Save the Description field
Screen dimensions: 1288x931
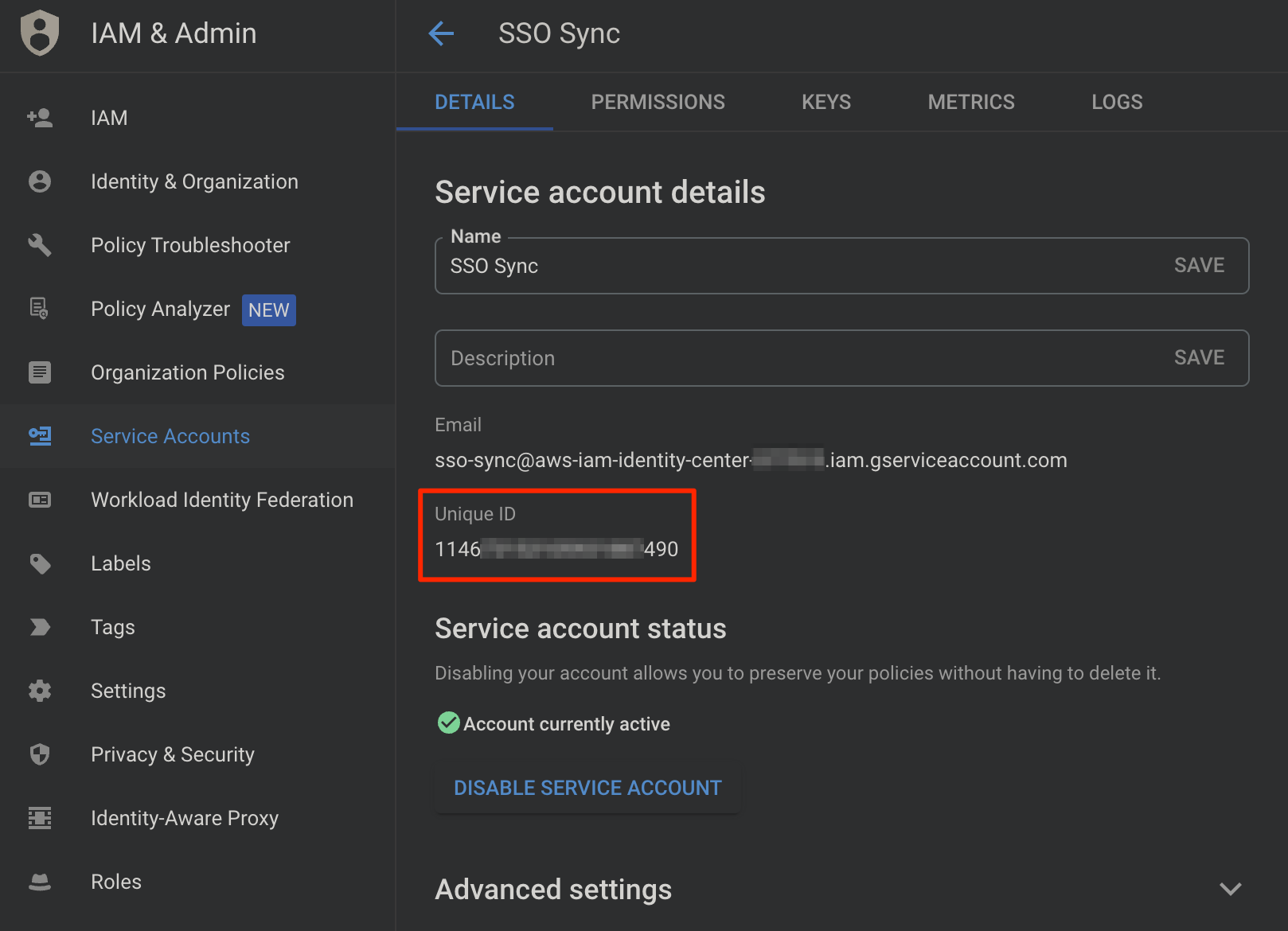[1199, 358]
